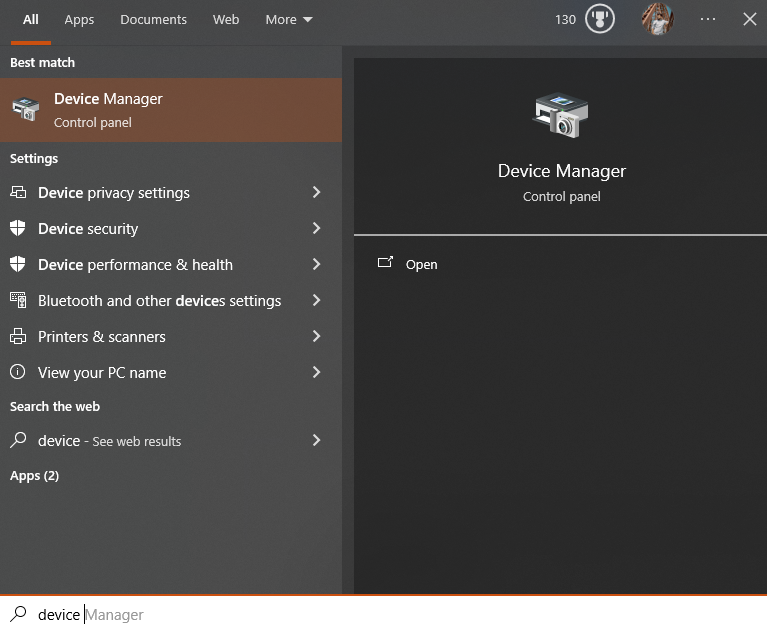Viewport: 767px width, 632px height.
Task: Switch to the Web tab
Action: (226, 20)
